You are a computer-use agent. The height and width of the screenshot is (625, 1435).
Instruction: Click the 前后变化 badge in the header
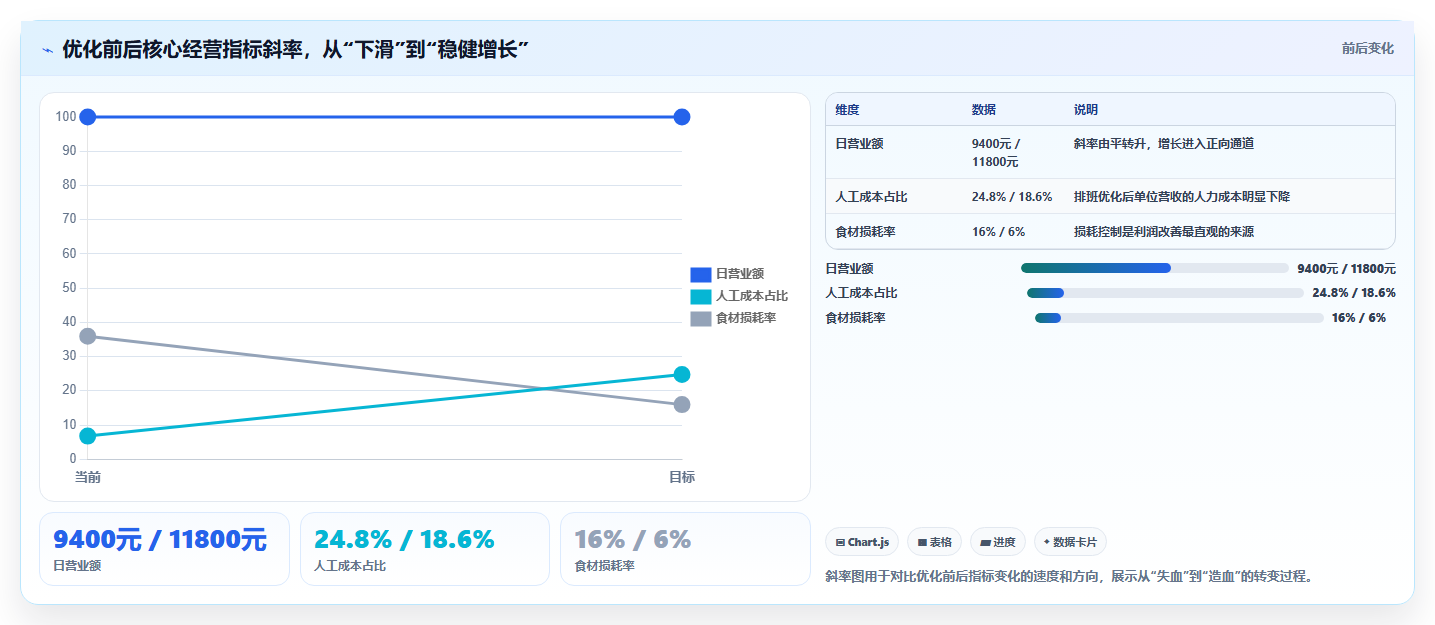[x=1367, y=49]
